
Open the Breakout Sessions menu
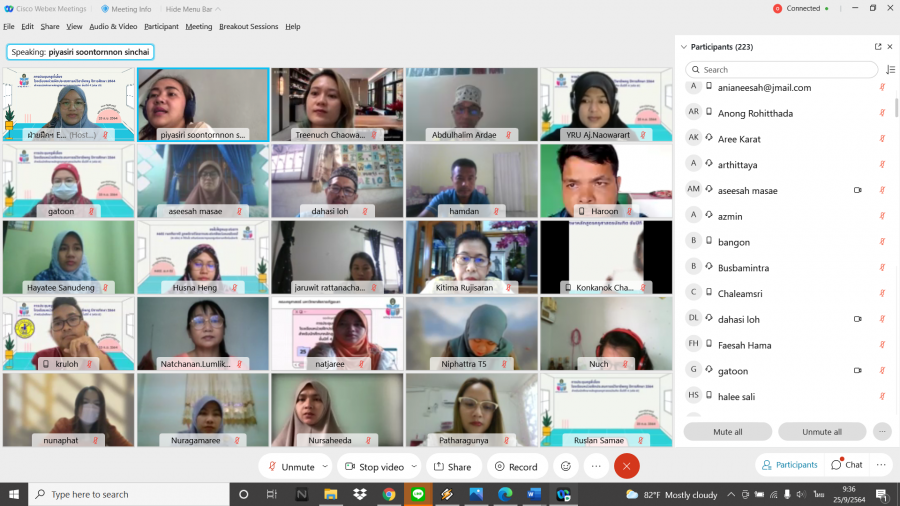point(248,27)
